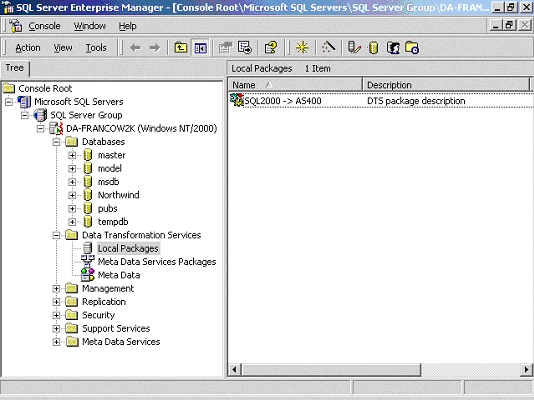Click the Export List toolbar icon
534x400 pixels.
[245, 48]
